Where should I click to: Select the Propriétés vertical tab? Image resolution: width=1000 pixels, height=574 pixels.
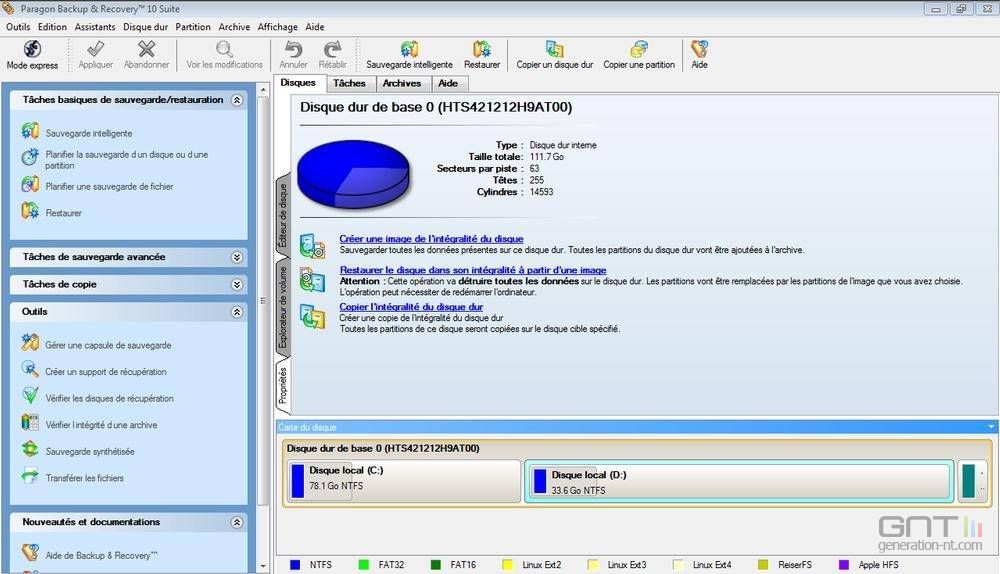283,385
